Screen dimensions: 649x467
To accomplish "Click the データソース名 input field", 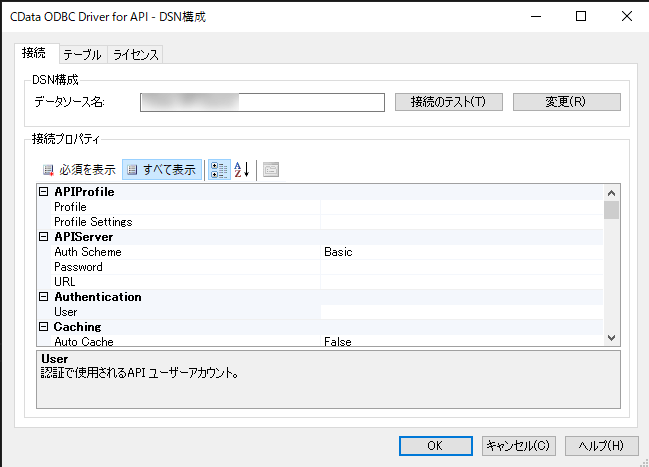I will 262,102.
